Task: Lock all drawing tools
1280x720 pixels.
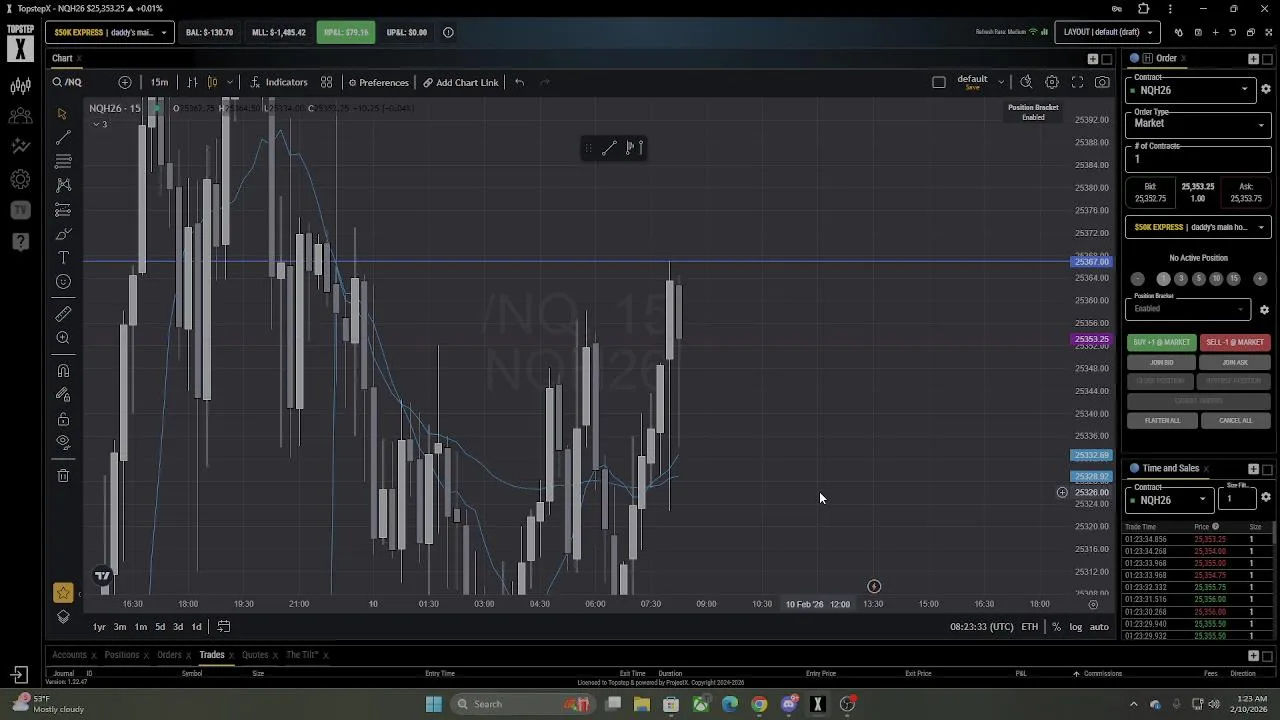Action: 63,419
